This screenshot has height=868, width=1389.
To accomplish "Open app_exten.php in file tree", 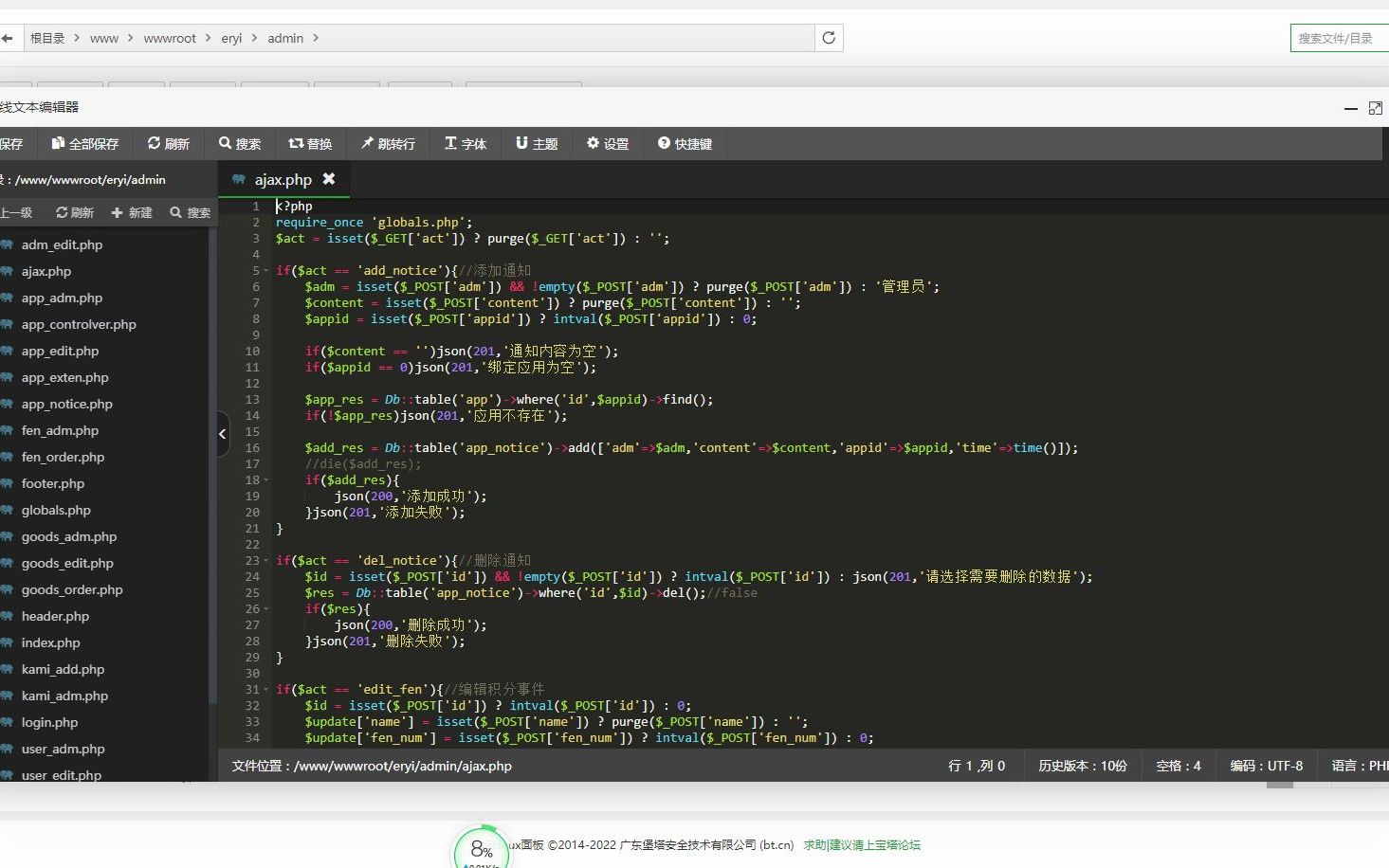I will (x=64, y=377).
